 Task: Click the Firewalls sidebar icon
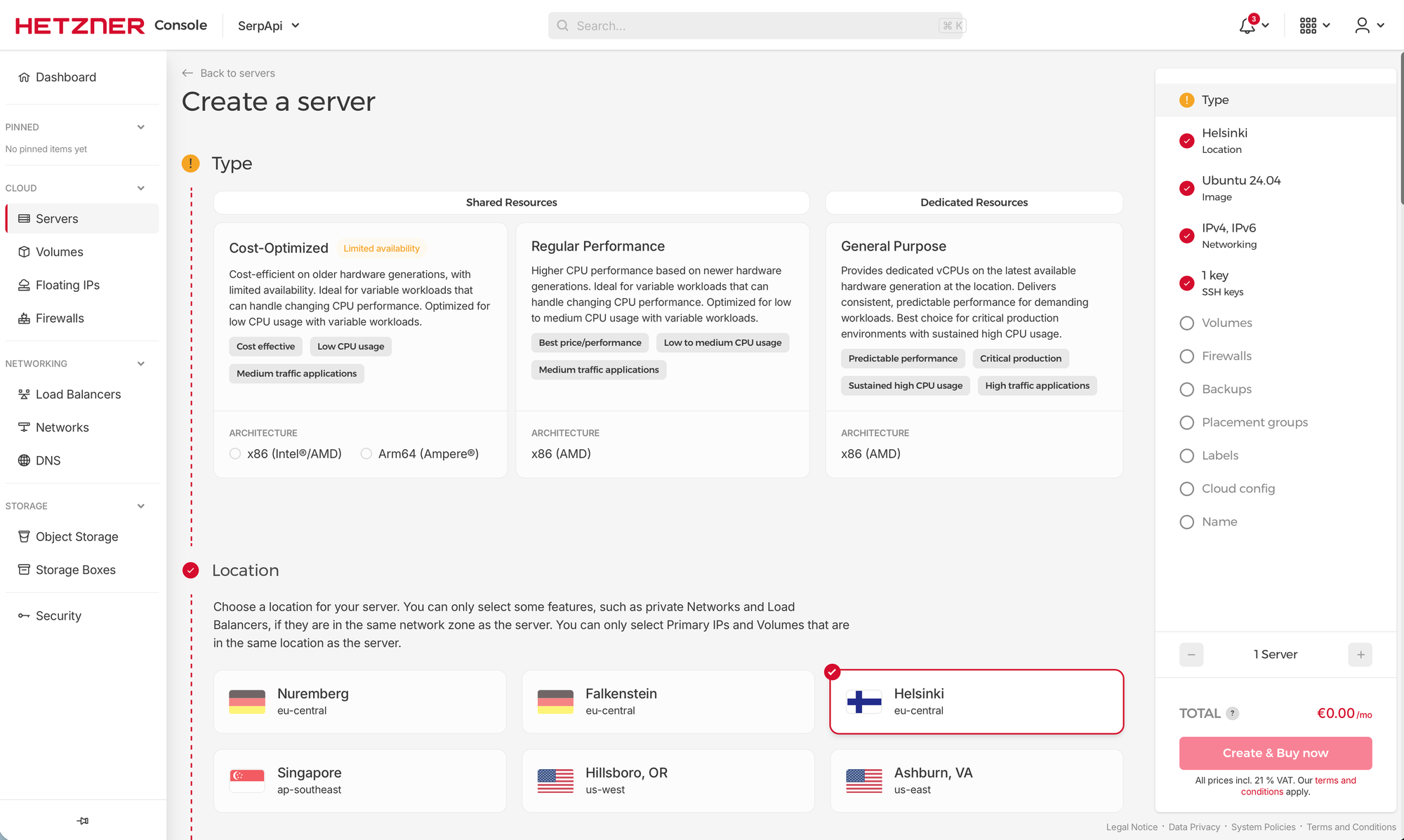point(24,319)
